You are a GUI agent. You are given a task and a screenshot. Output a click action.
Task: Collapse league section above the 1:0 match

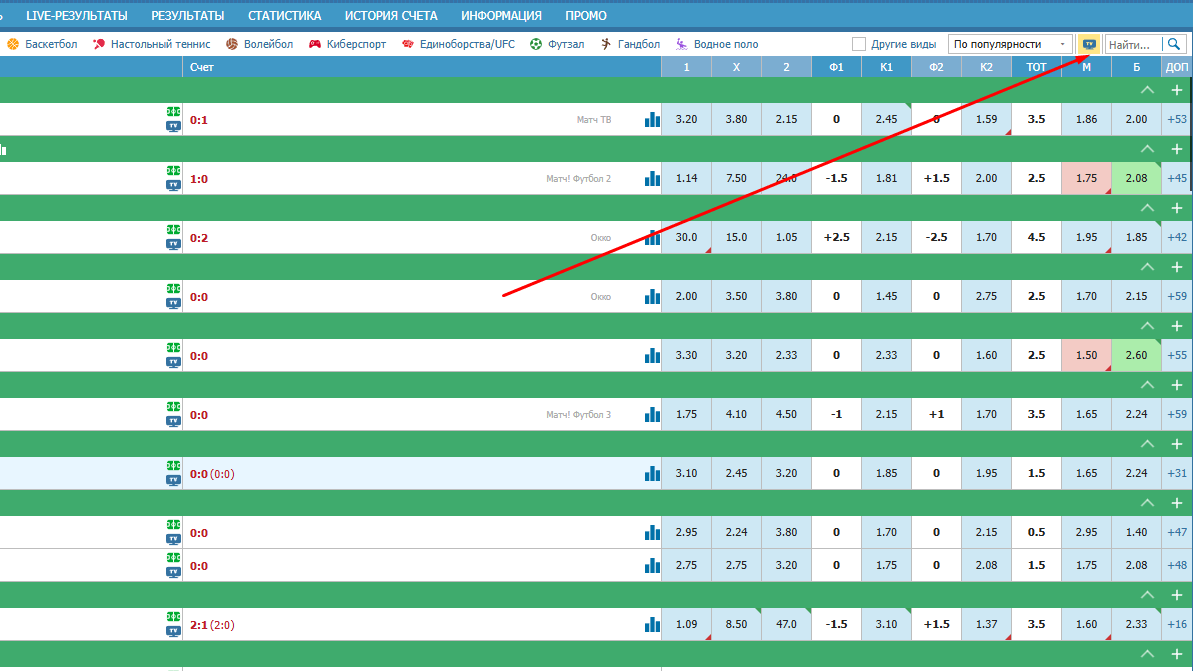point(1147,149)
